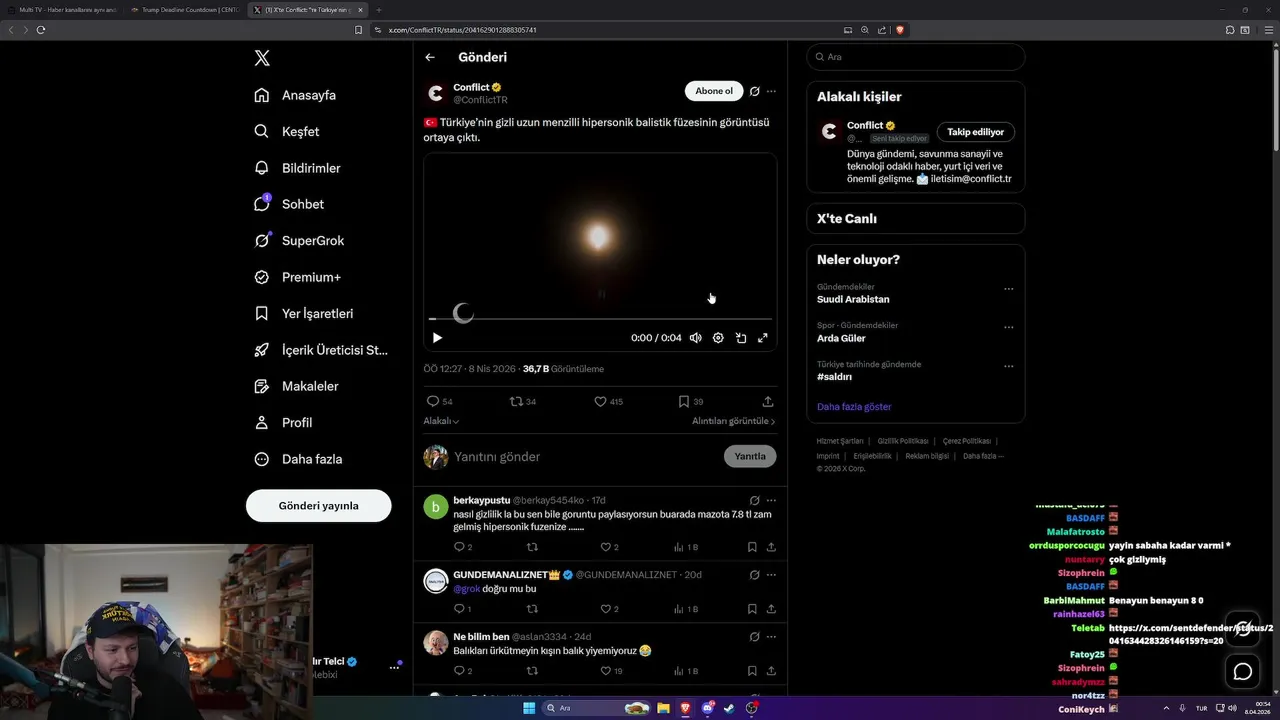Open more options on Conflict post

tap(771, 91)
